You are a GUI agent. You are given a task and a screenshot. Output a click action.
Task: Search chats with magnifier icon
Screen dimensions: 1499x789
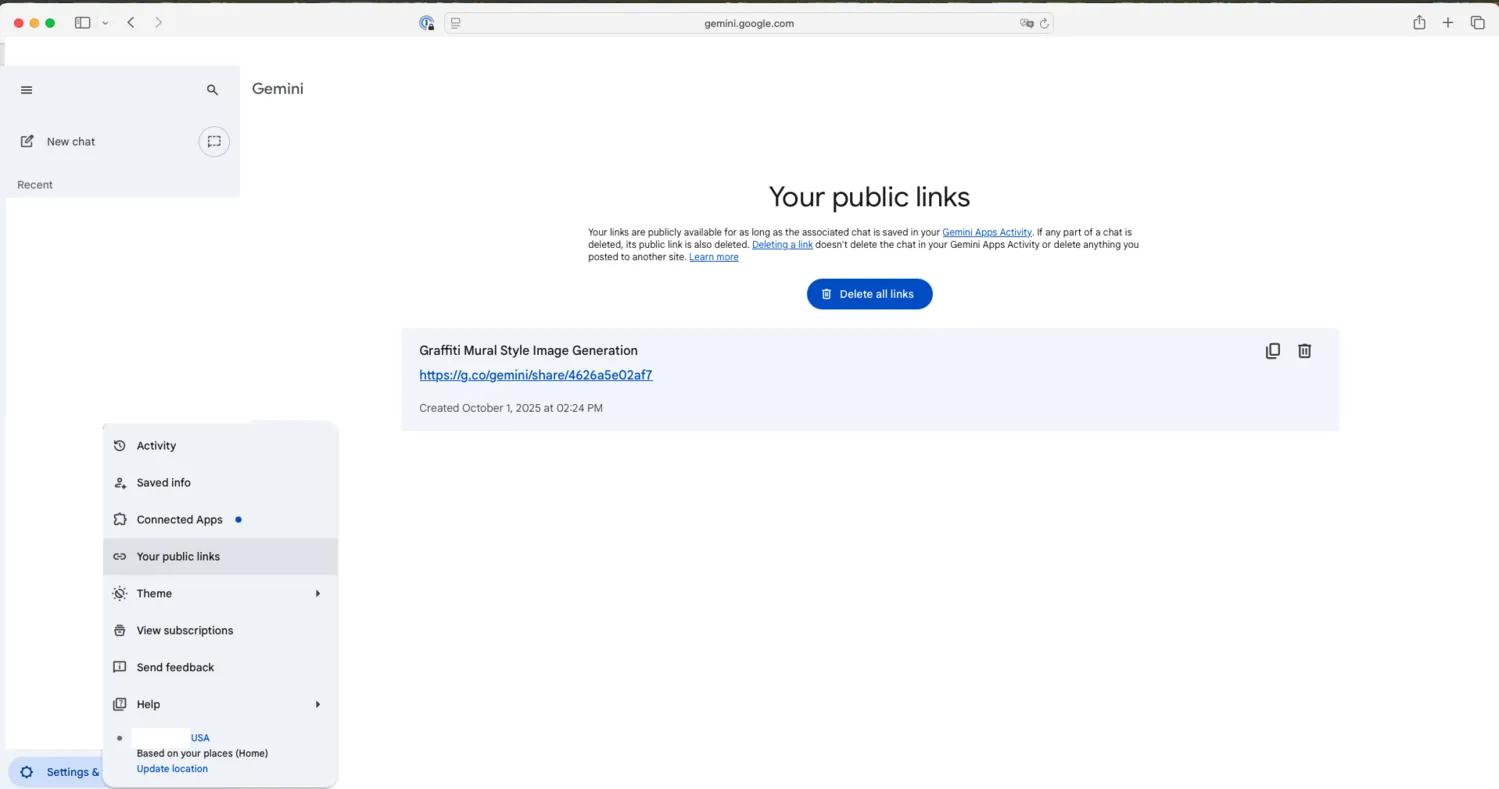tap(212, 90)
